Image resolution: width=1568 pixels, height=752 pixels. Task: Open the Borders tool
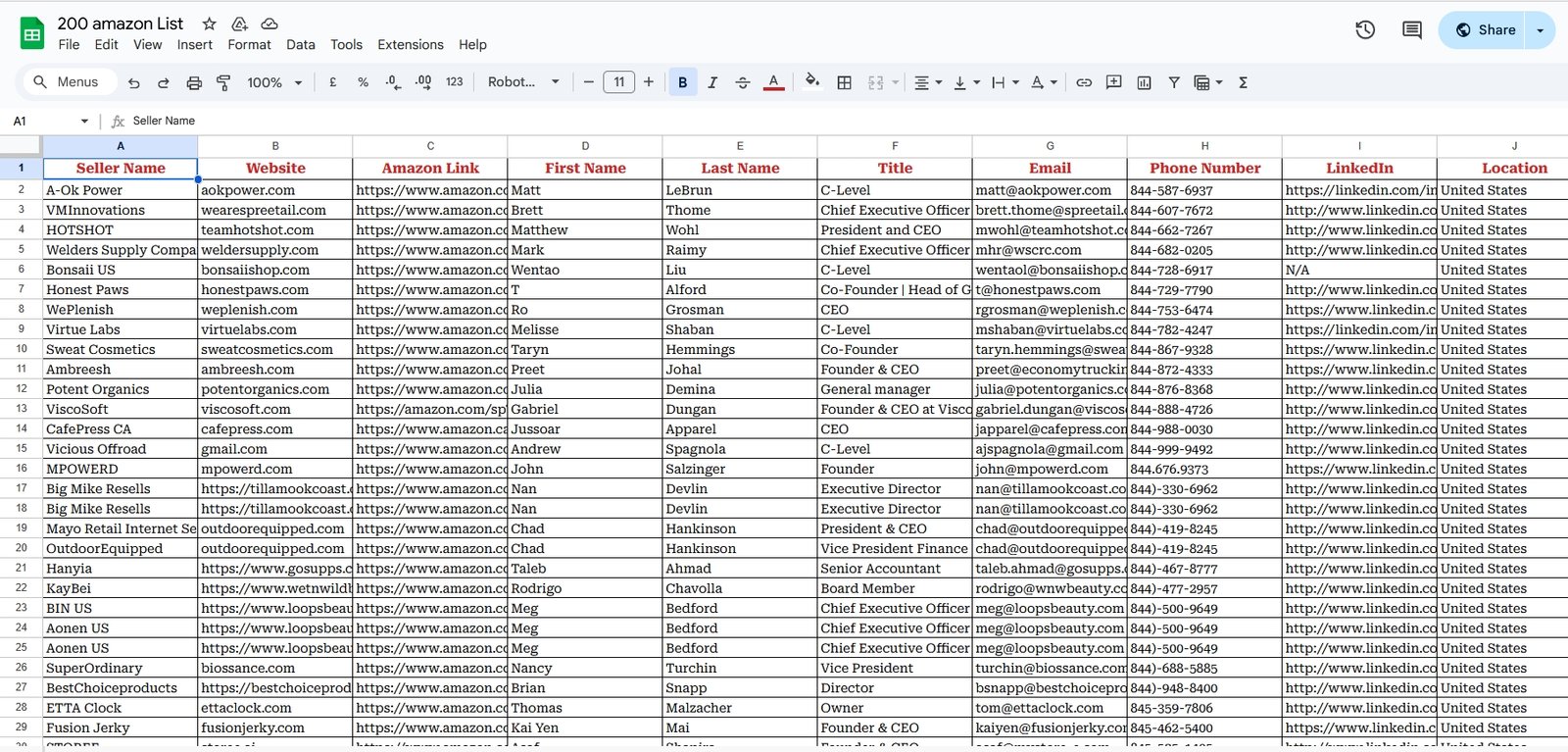point(844,83)
